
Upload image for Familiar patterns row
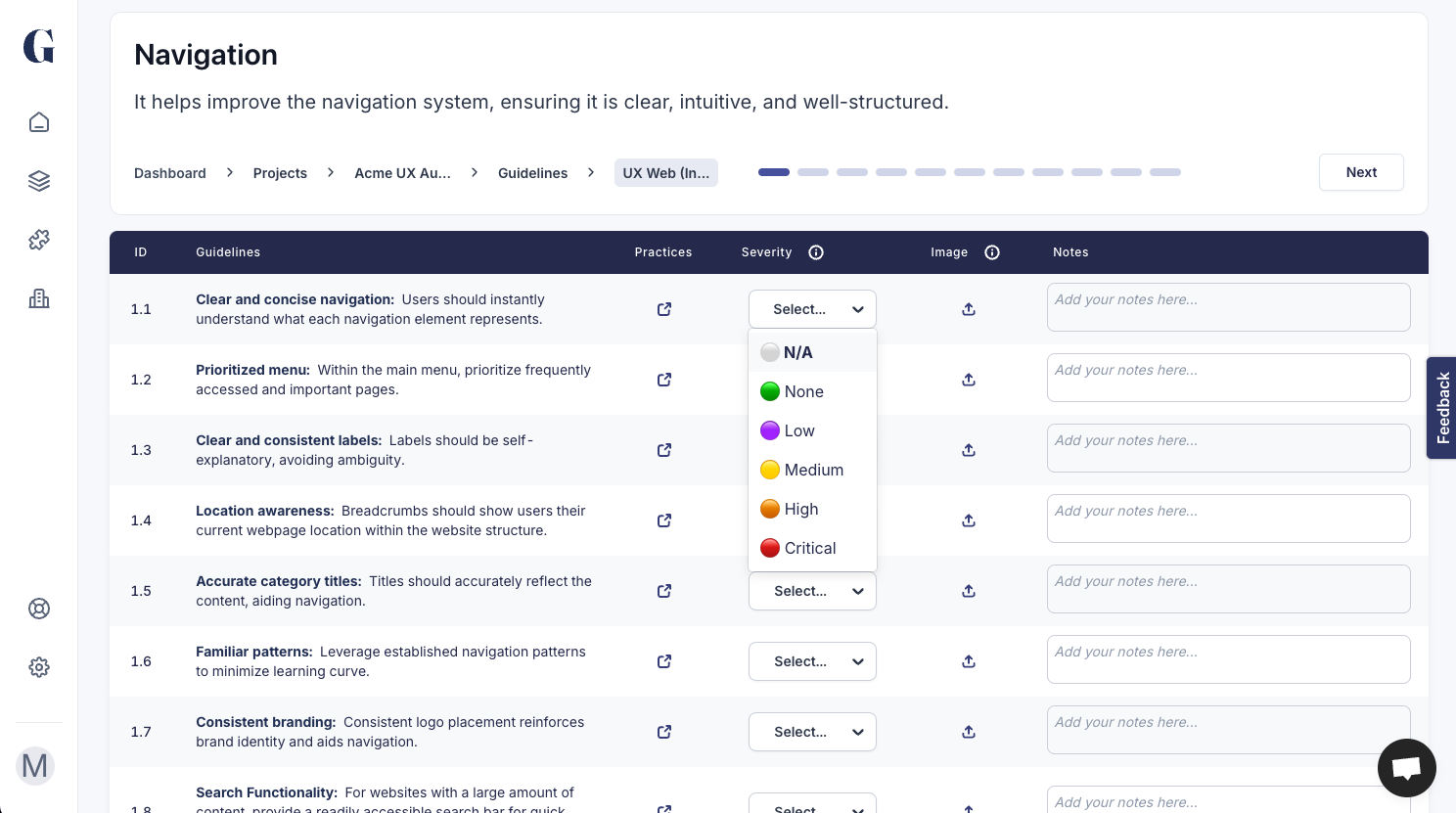969,661
